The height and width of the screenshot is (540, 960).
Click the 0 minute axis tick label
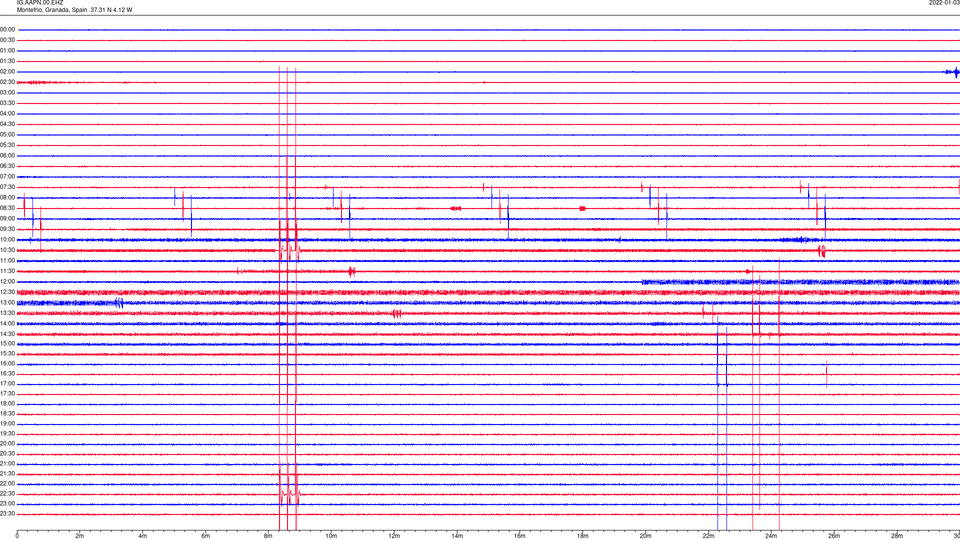17,536
